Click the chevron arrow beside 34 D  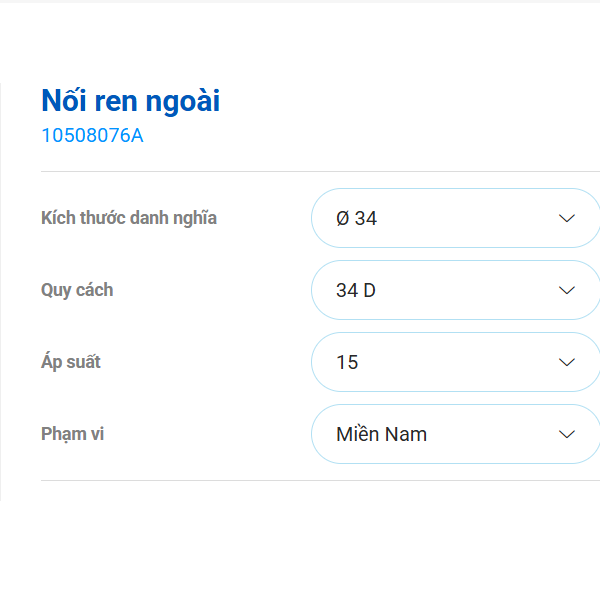tap(567, 290)
